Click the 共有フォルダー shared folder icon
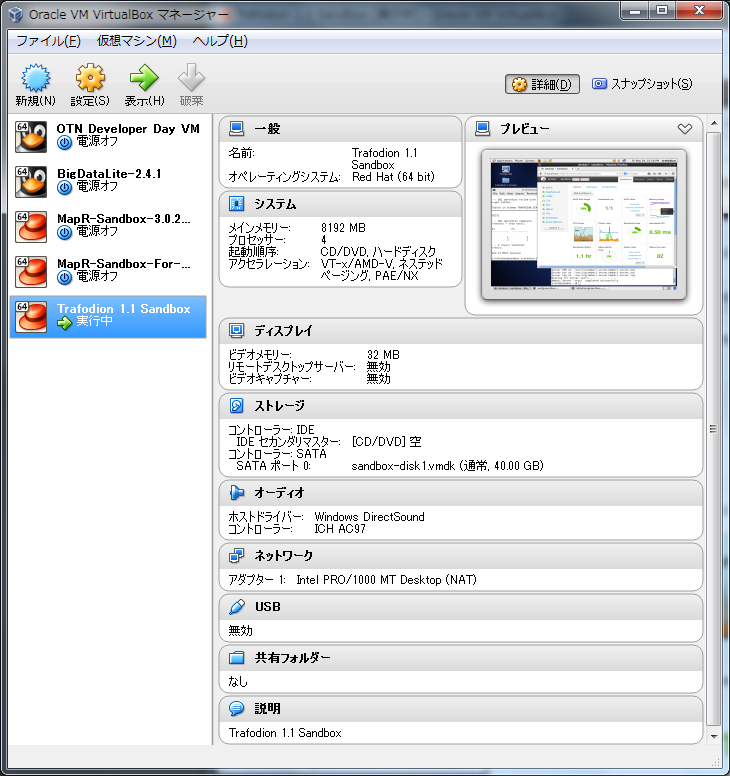Image resolution: width=730 pixels, height=776 pixels. (x=237, y=658)
